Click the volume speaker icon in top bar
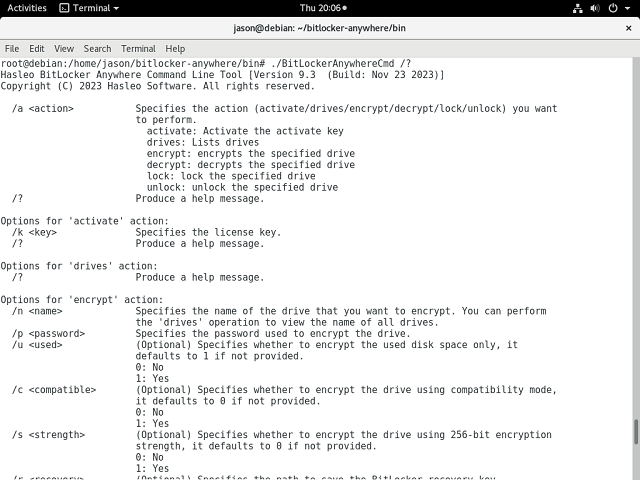640x480 pixels. (595, 8)
